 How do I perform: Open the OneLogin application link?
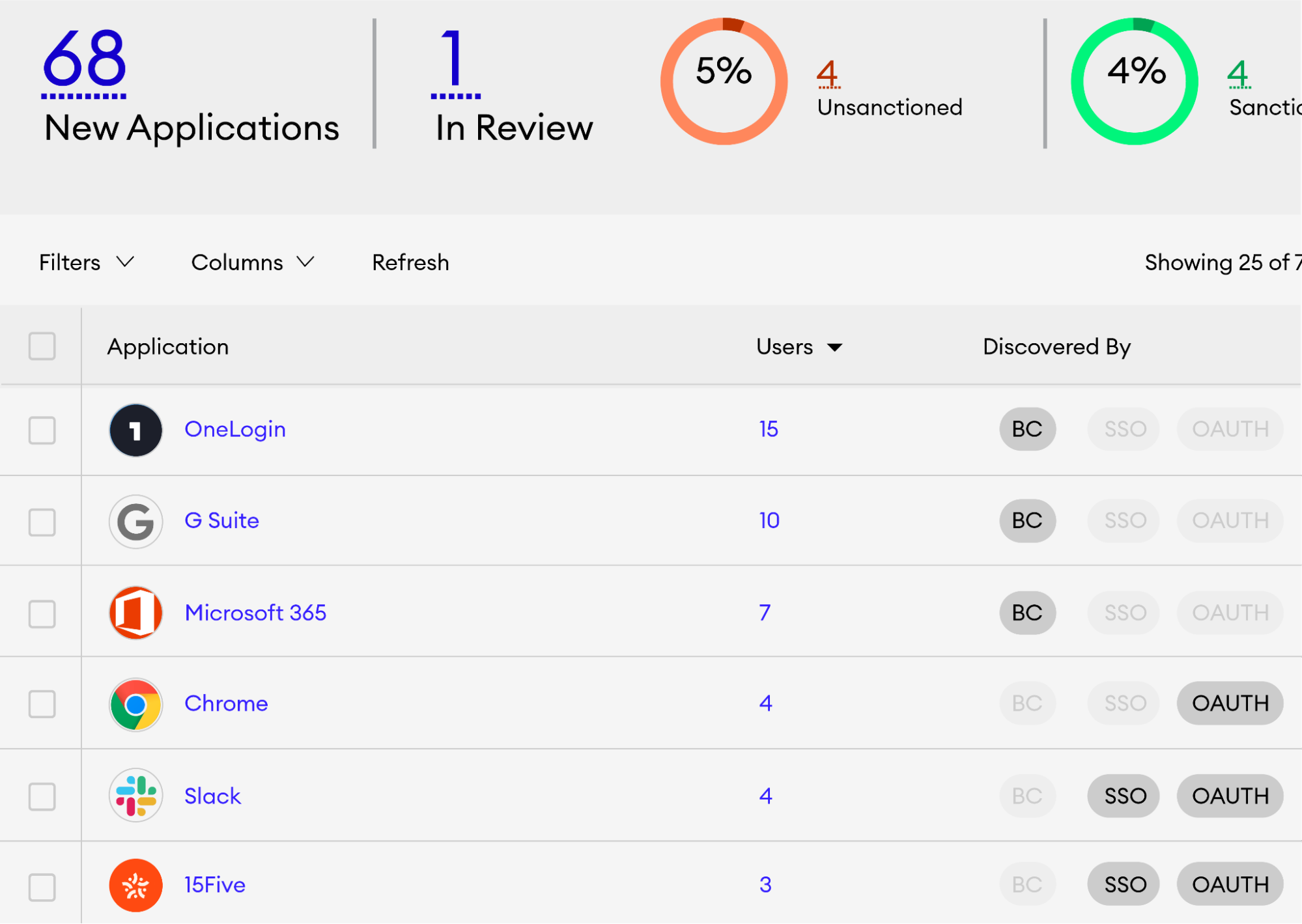click(x=235, y=429)
